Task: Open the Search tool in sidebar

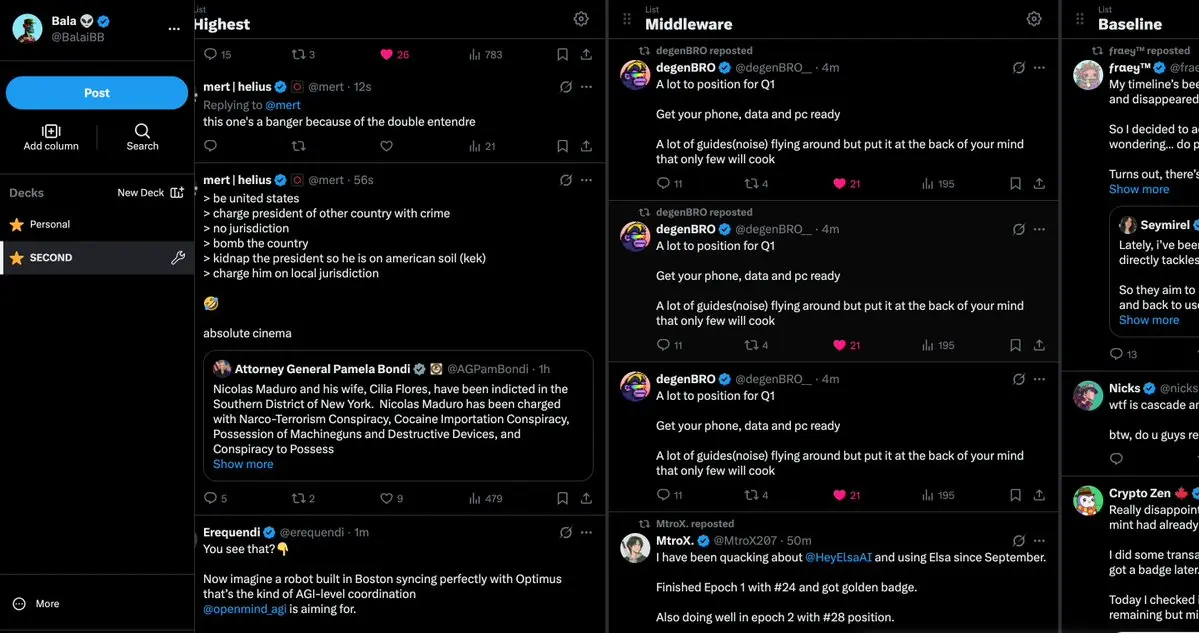Action: point(142,137)
